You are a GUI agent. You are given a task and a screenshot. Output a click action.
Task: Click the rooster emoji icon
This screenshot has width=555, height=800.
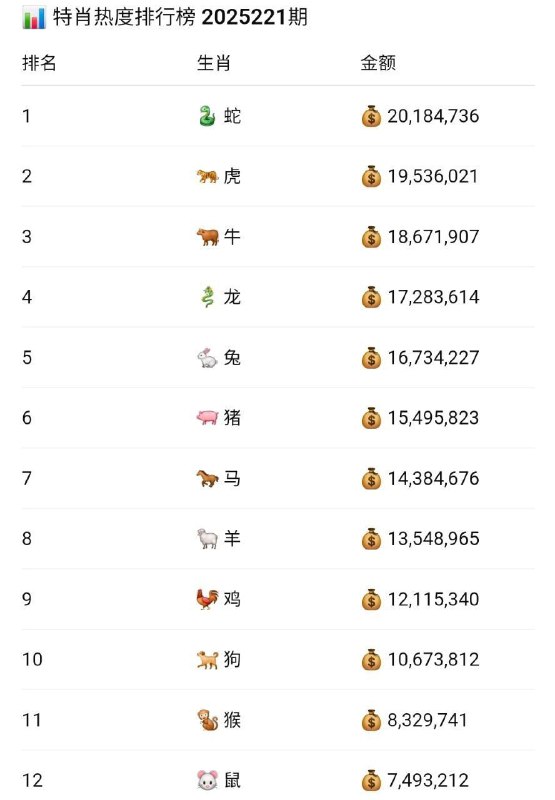208,599
